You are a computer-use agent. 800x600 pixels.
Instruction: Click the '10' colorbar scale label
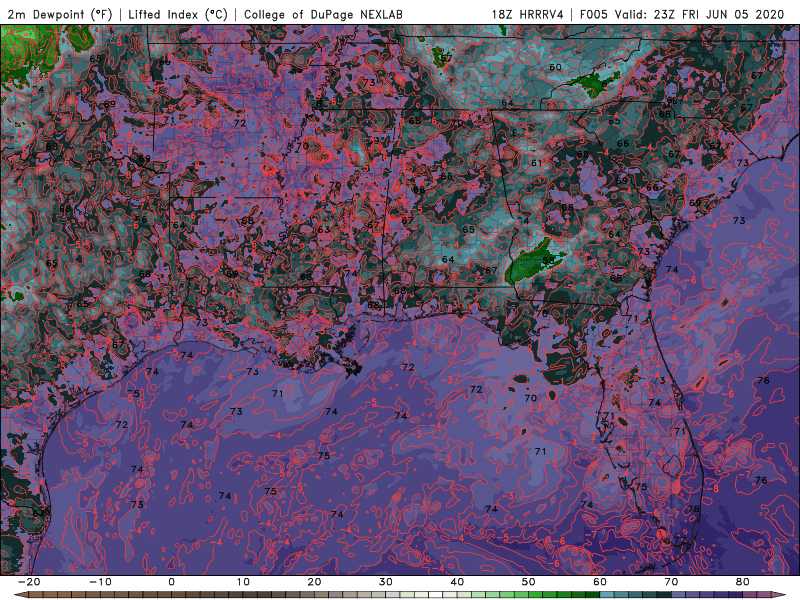(243, 582)
